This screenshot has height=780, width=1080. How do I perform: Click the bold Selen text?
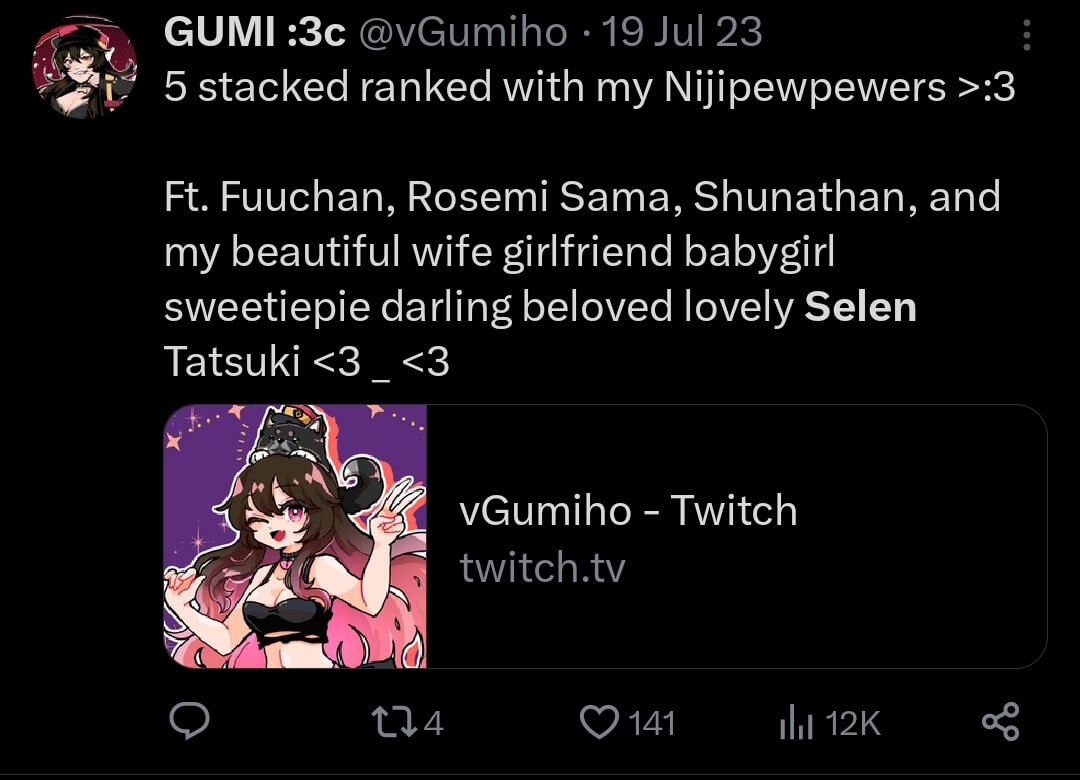tap(860, 307)
